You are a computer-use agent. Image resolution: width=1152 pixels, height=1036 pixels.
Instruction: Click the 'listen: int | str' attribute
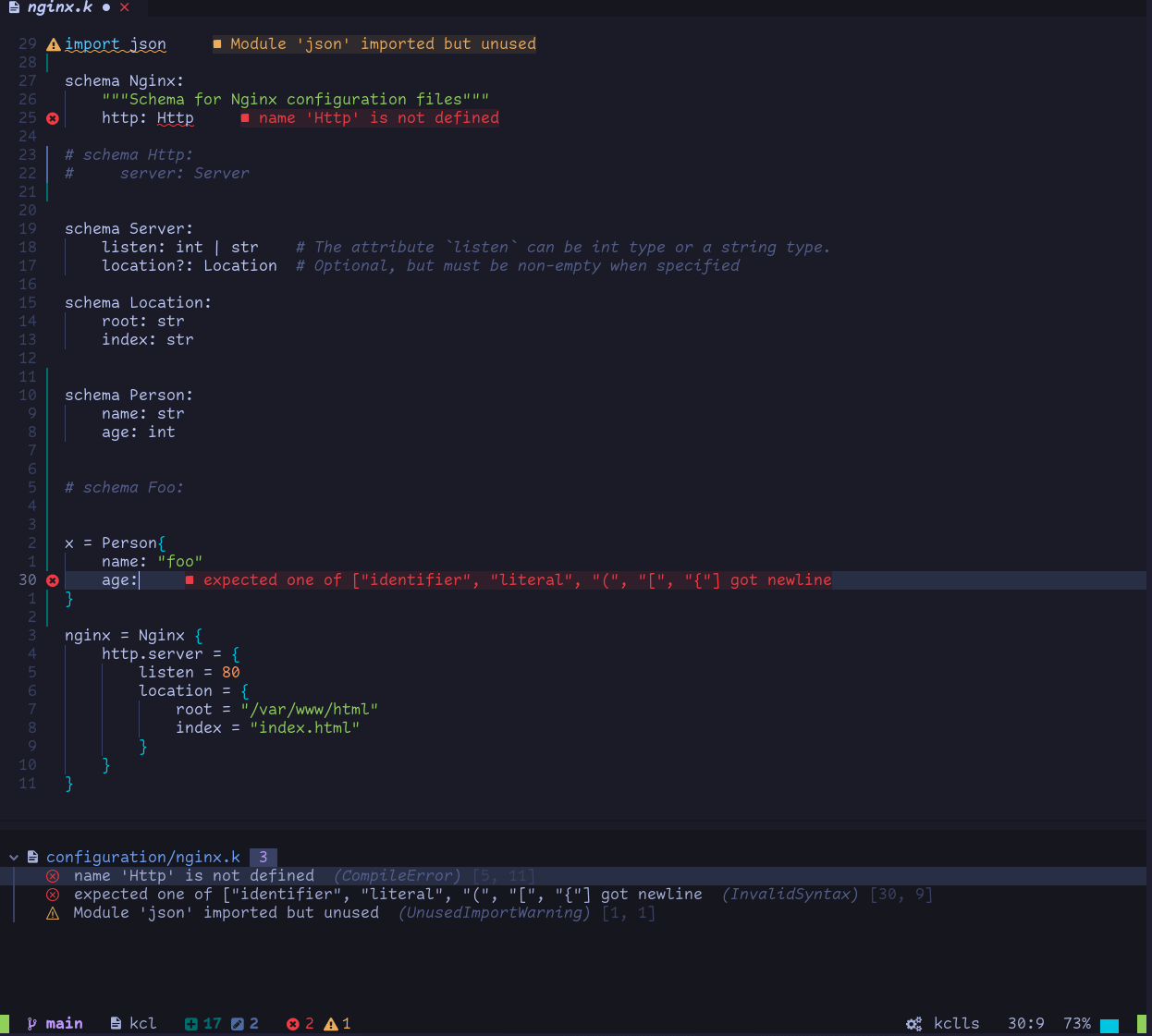(x=180, y=248)
